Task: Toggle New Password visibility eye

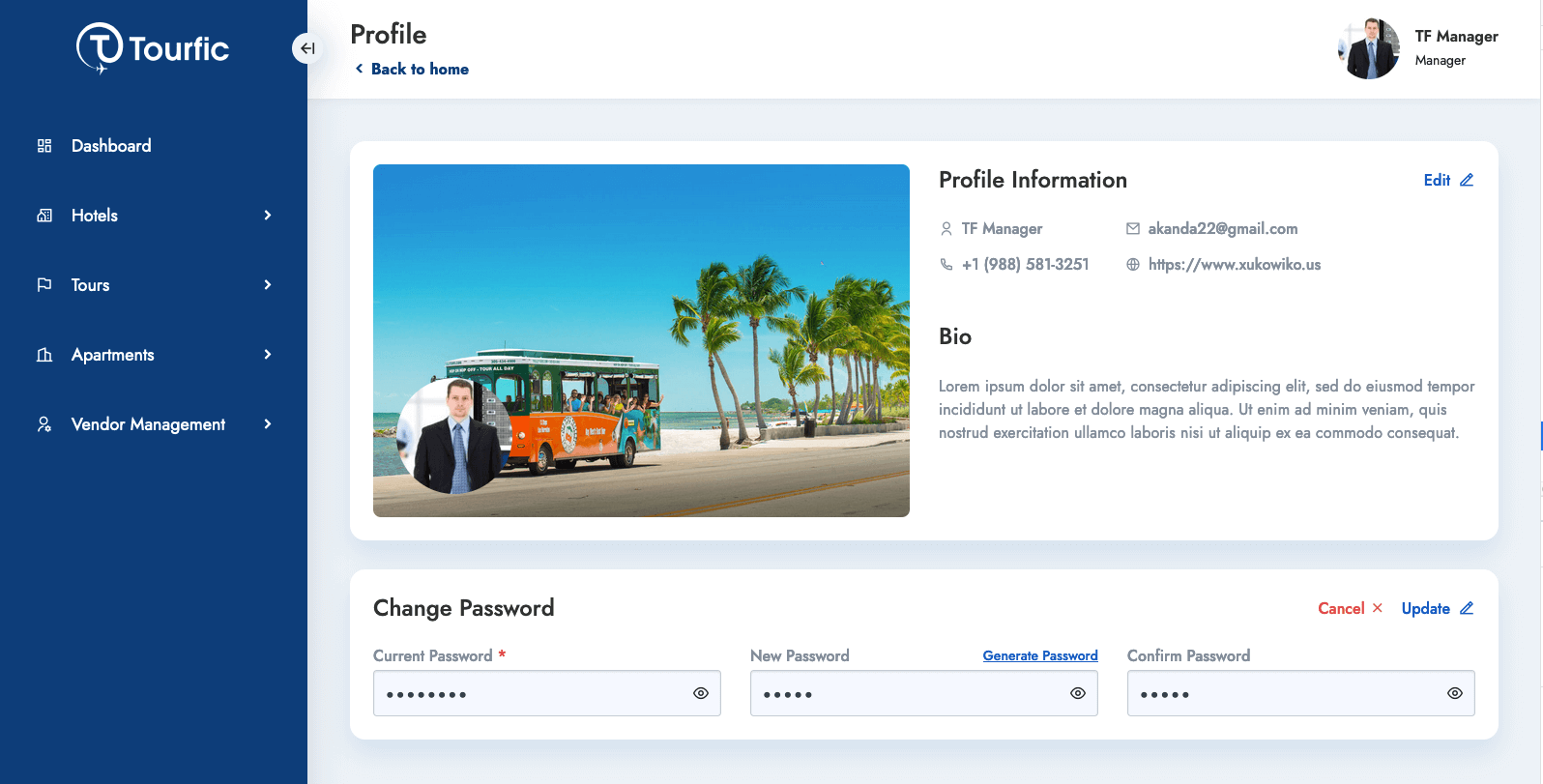Action: click(x=1078, y=693)
